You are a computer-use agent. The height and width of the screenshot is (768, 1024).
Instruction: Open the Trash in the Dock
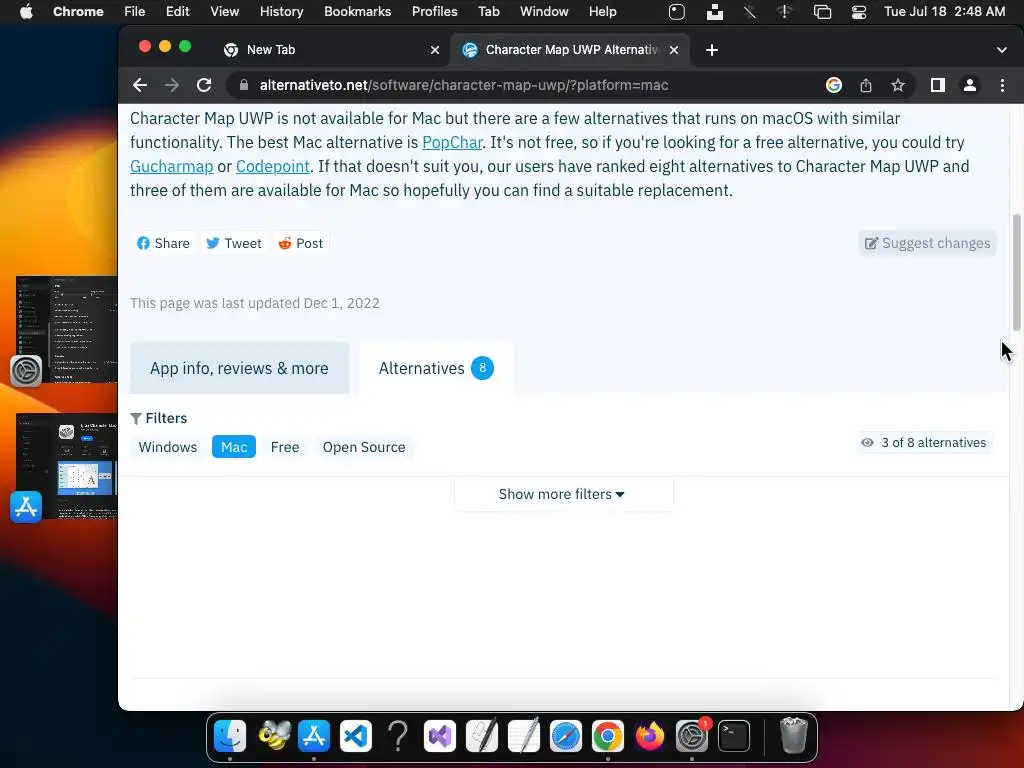pyautogui.click(x=794, y=736)
